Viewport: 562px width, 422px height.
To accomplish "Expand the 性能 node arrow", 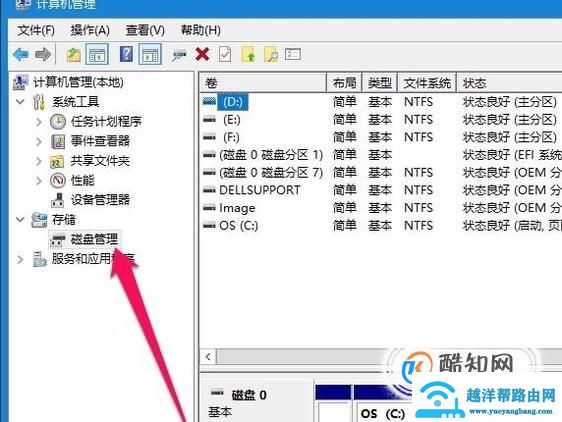I will [x=39, y=180].
